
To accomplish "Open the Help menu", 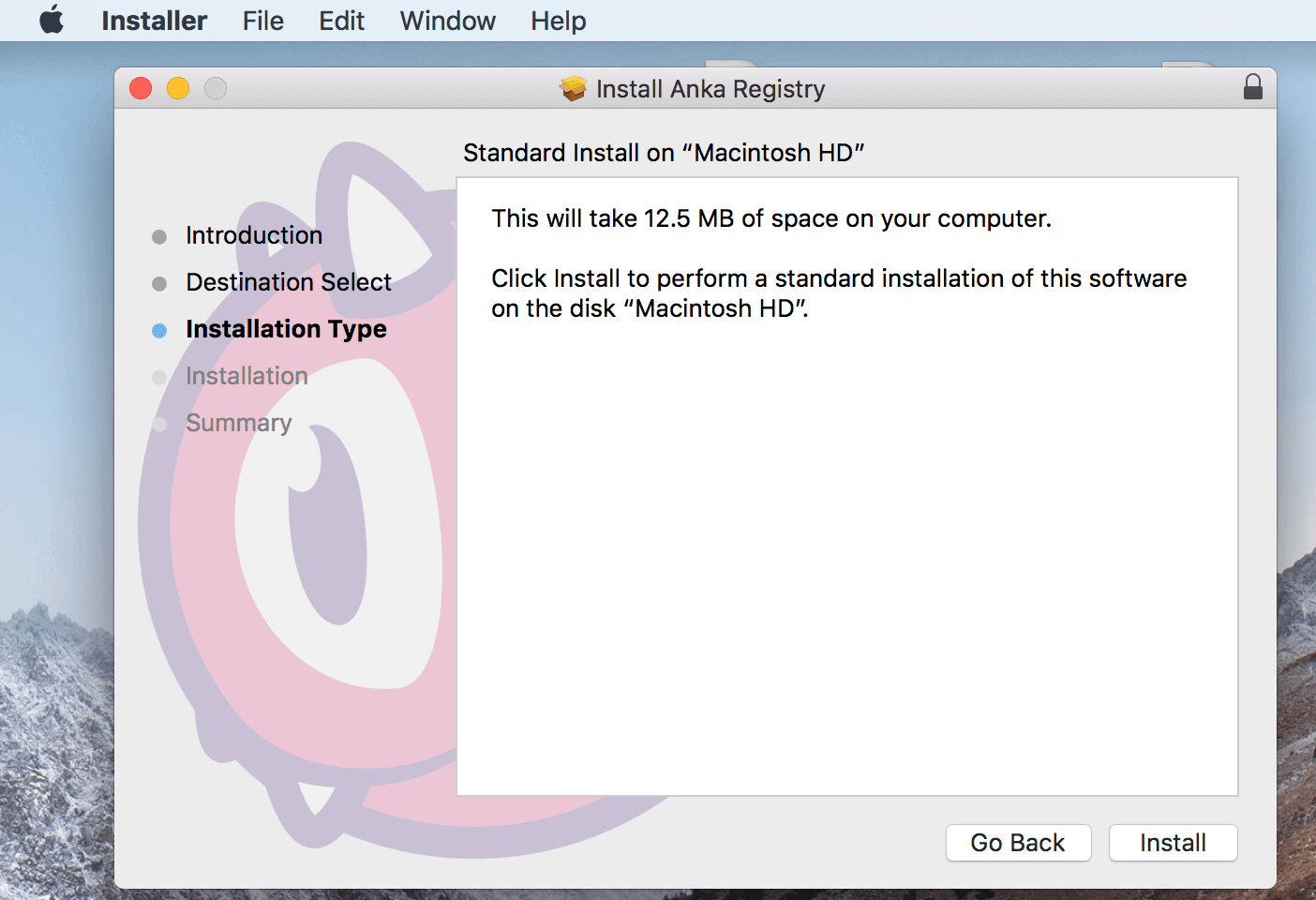I will (x=558, y=21).
